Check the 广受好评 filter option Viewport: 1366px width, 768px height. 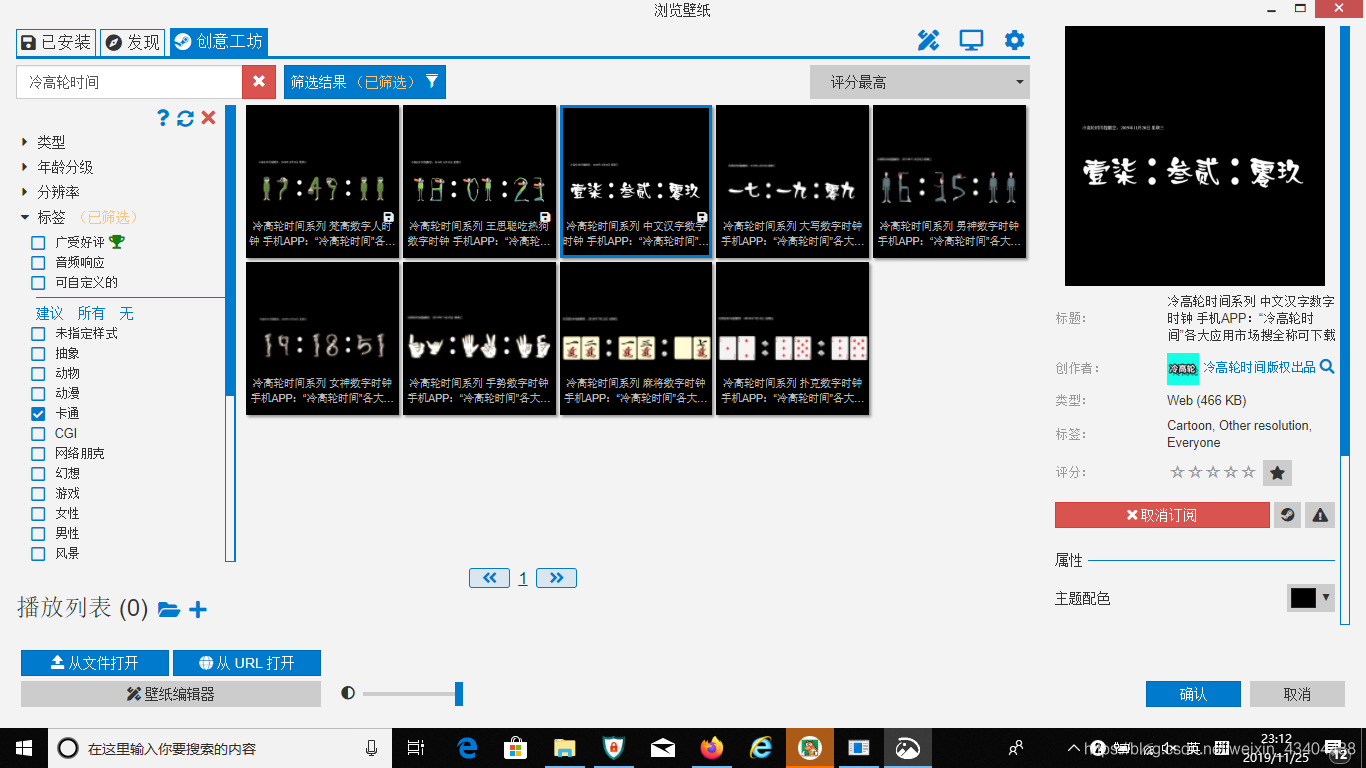(37, 241)
